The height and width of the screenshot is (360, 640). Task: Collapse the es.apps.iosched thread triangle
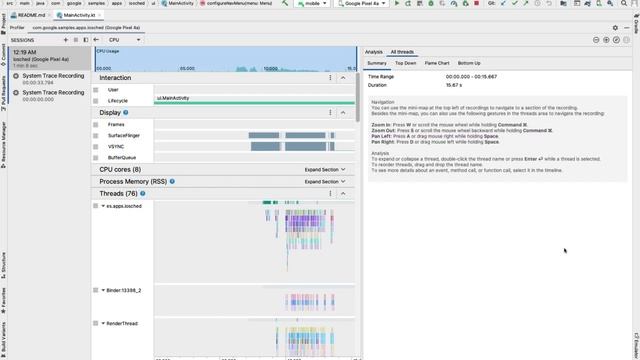pos(103,206)
